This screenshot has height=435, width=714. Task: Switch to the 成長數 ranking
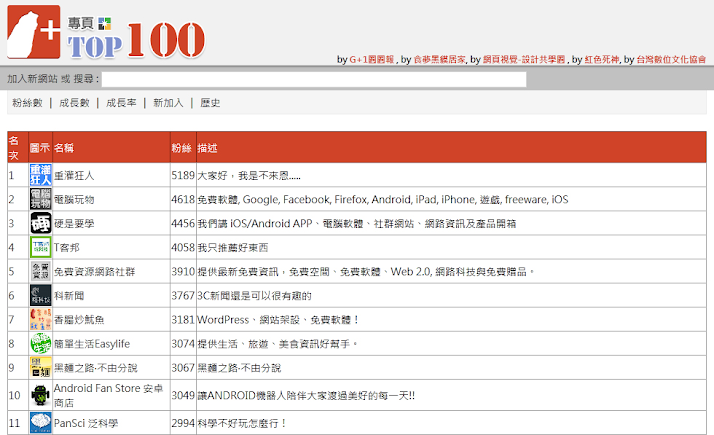coord(74,103)
